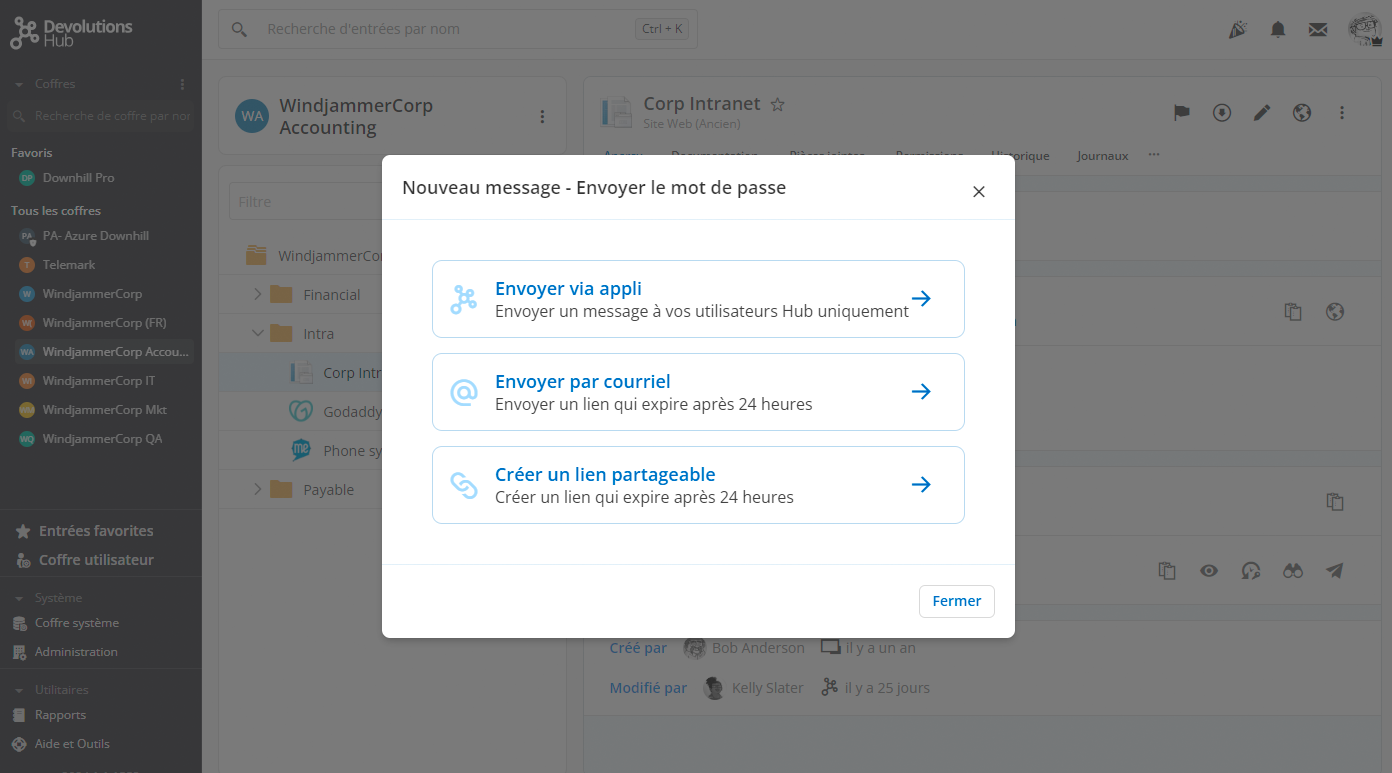
Task: Focus the Recherche d'entrées par nom field
Action: click(458, 29)
